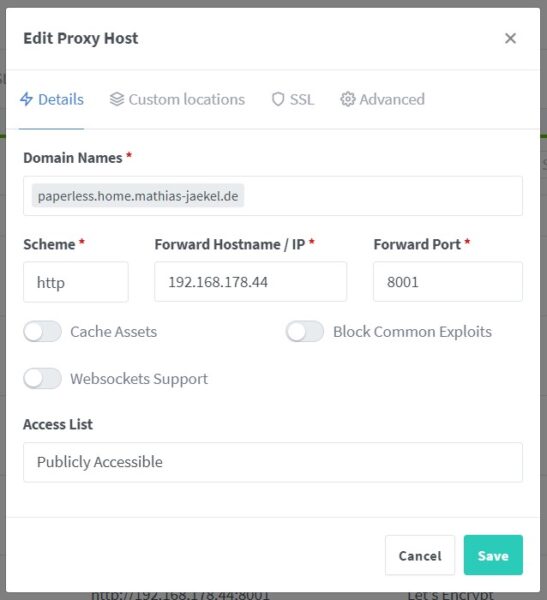Turn on Block Common Exploits

pos(305,331)
